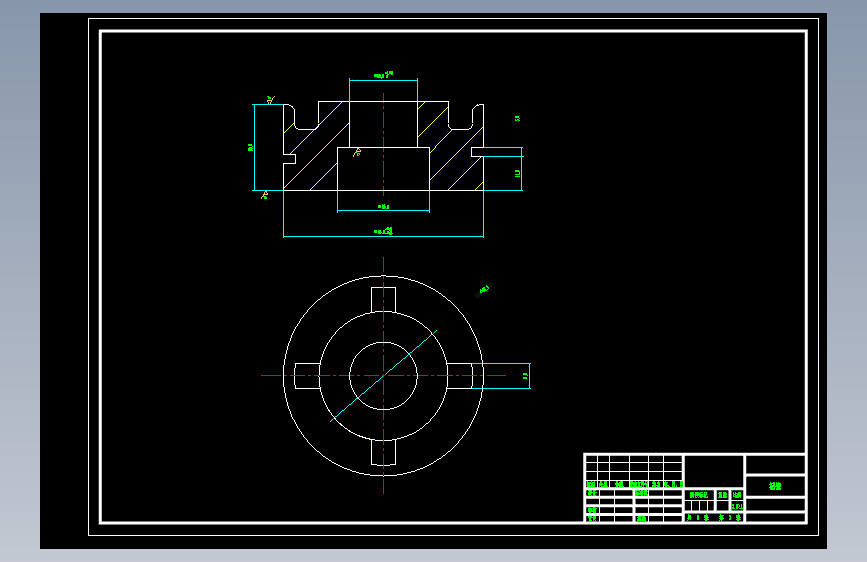Screen dimensions: 867x562
Task: Pick the bore diameter dimension text above section view
Action: click(384, 75)
